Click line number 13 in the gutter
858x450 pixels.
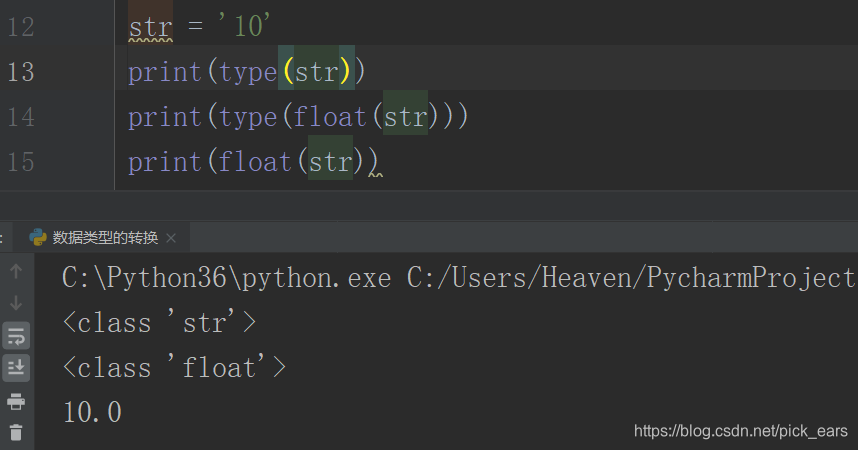21,72
